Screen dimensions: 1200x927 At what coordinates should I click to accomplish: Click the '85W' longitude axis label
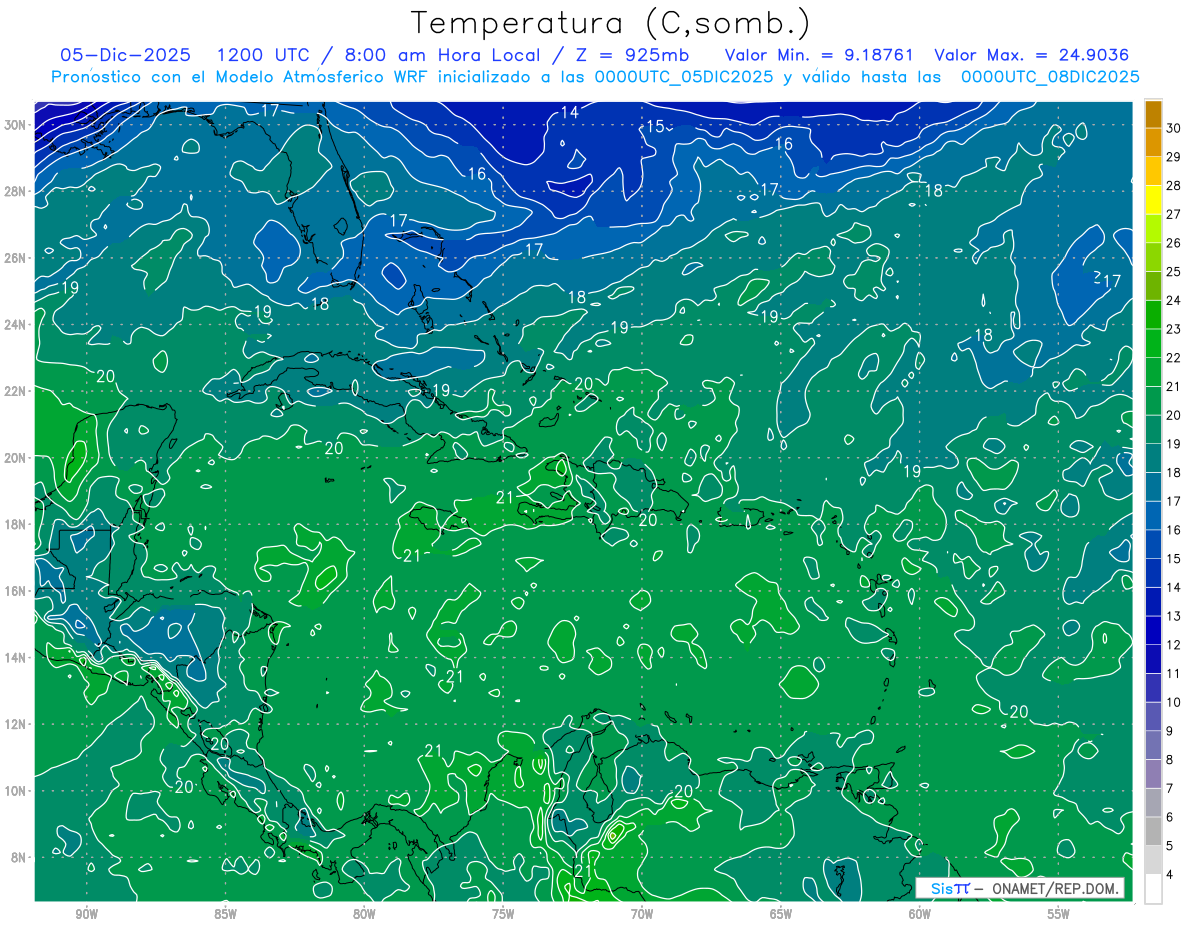point(225,913)
